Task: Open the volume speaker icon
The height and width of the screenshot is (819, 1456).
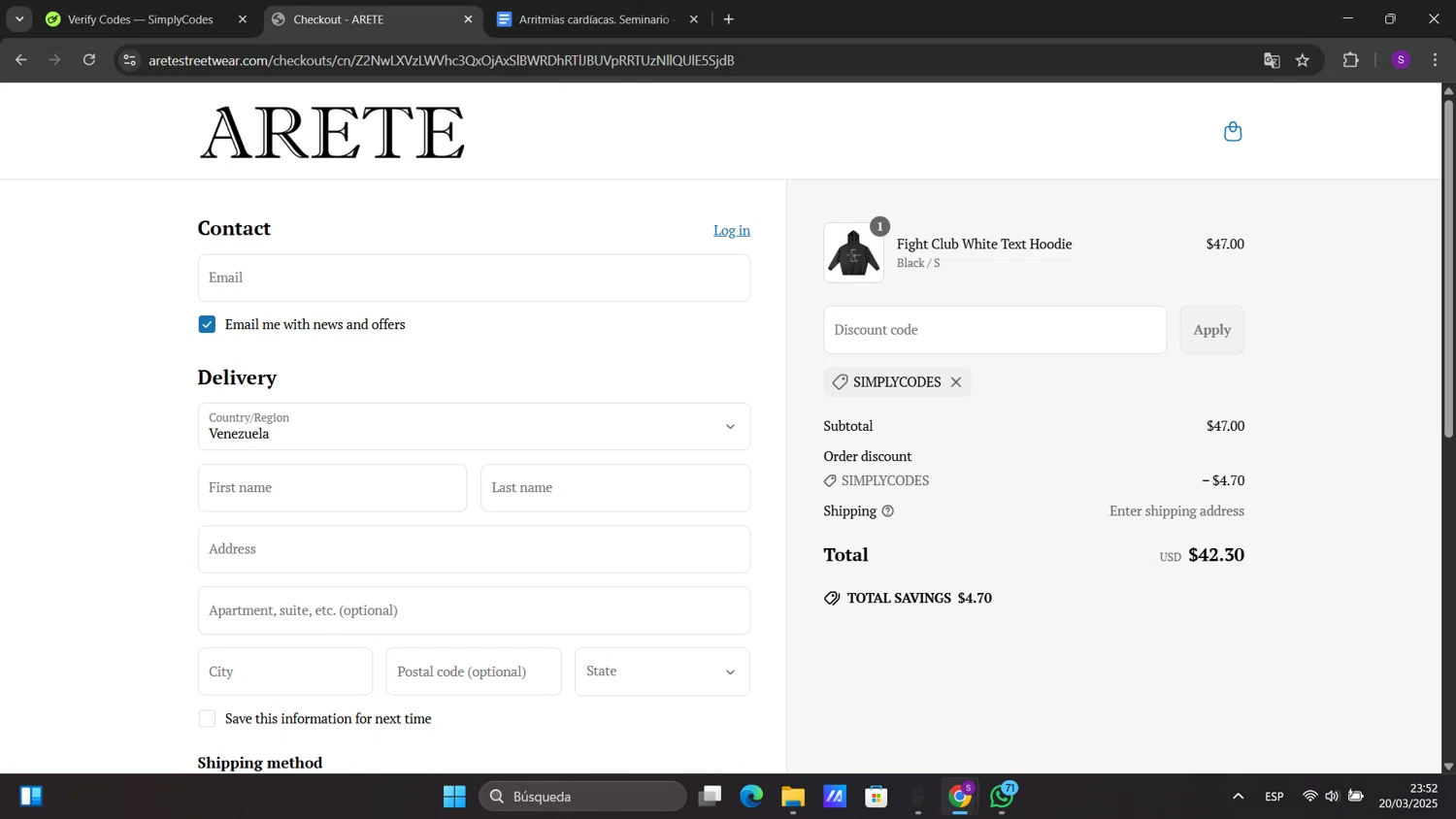Action: pos(1332,797)
